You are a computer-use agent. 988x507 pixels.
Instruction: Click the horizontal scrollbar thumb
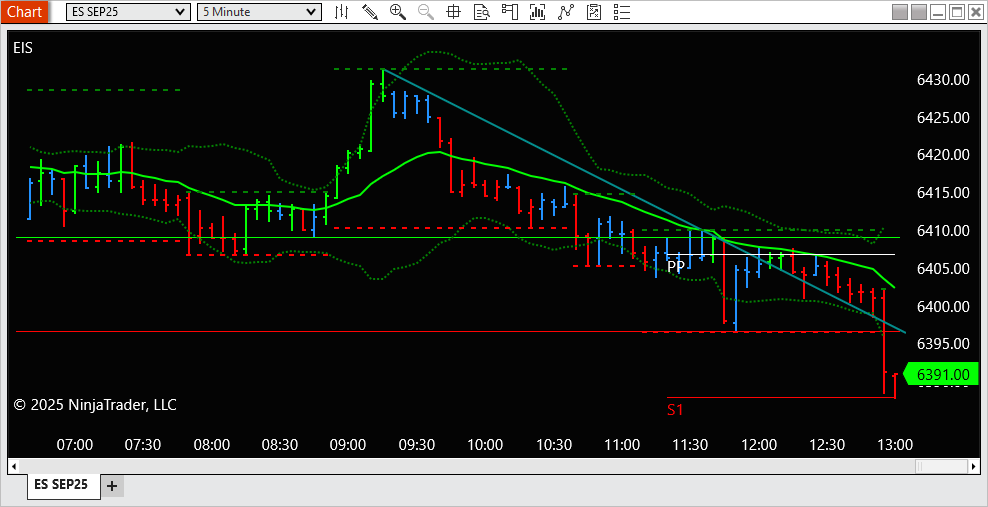click(941, 466)
